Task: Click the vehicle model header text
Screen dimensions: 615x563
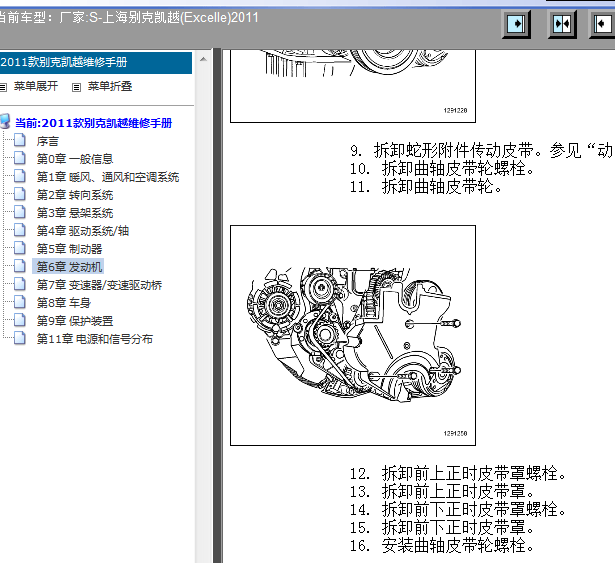Action: [129, 18]
